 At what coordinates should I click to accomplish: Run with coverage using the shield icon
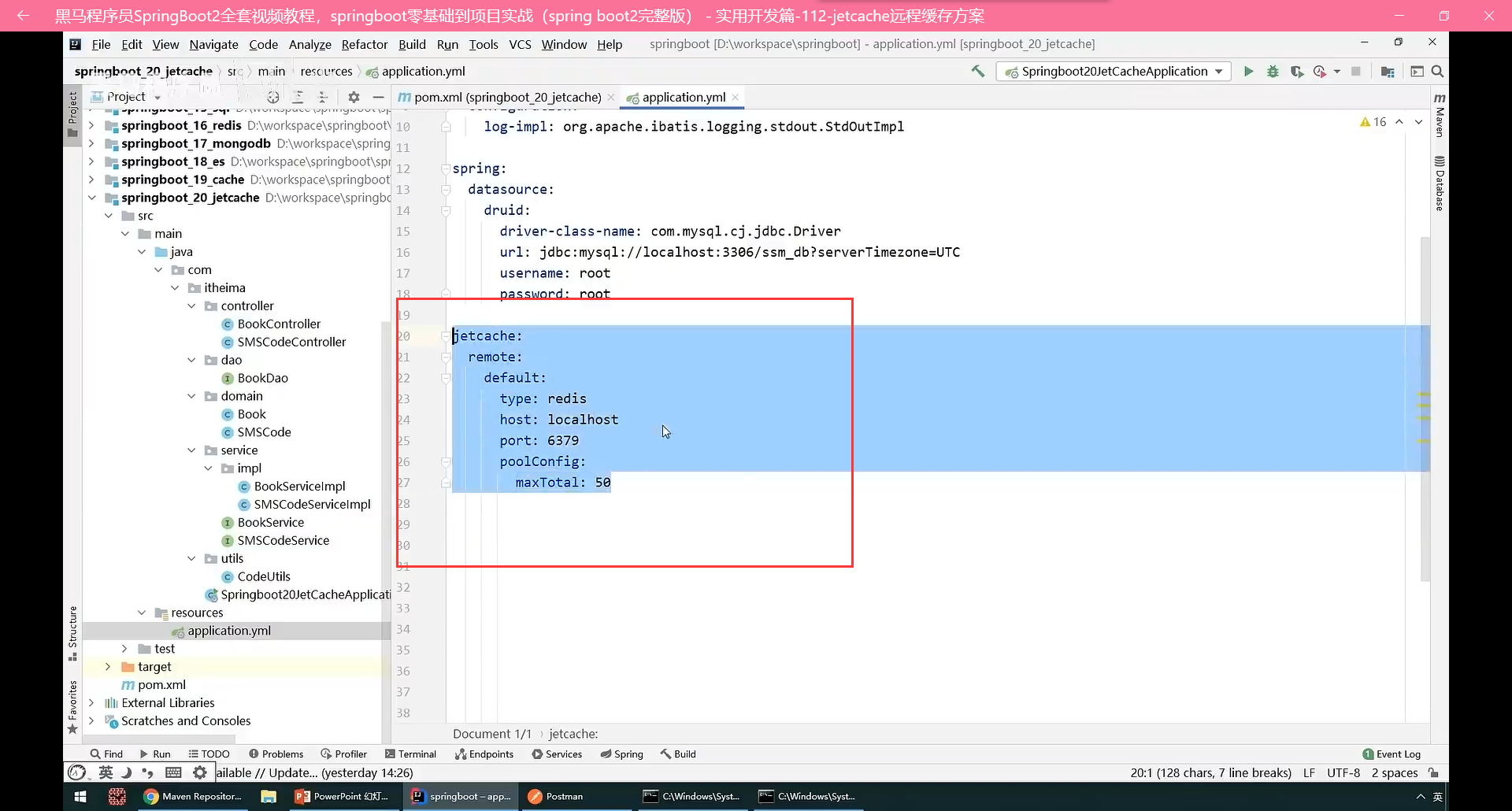[1296, 72]
